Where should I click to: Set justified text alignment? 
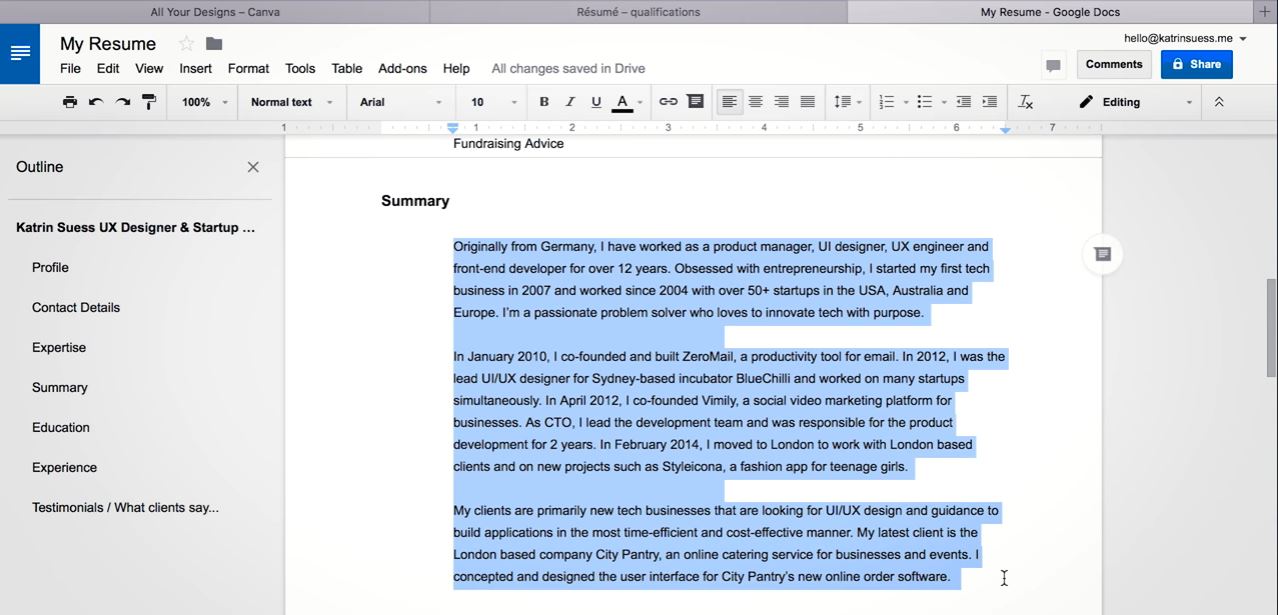click(x=808, y=102)
